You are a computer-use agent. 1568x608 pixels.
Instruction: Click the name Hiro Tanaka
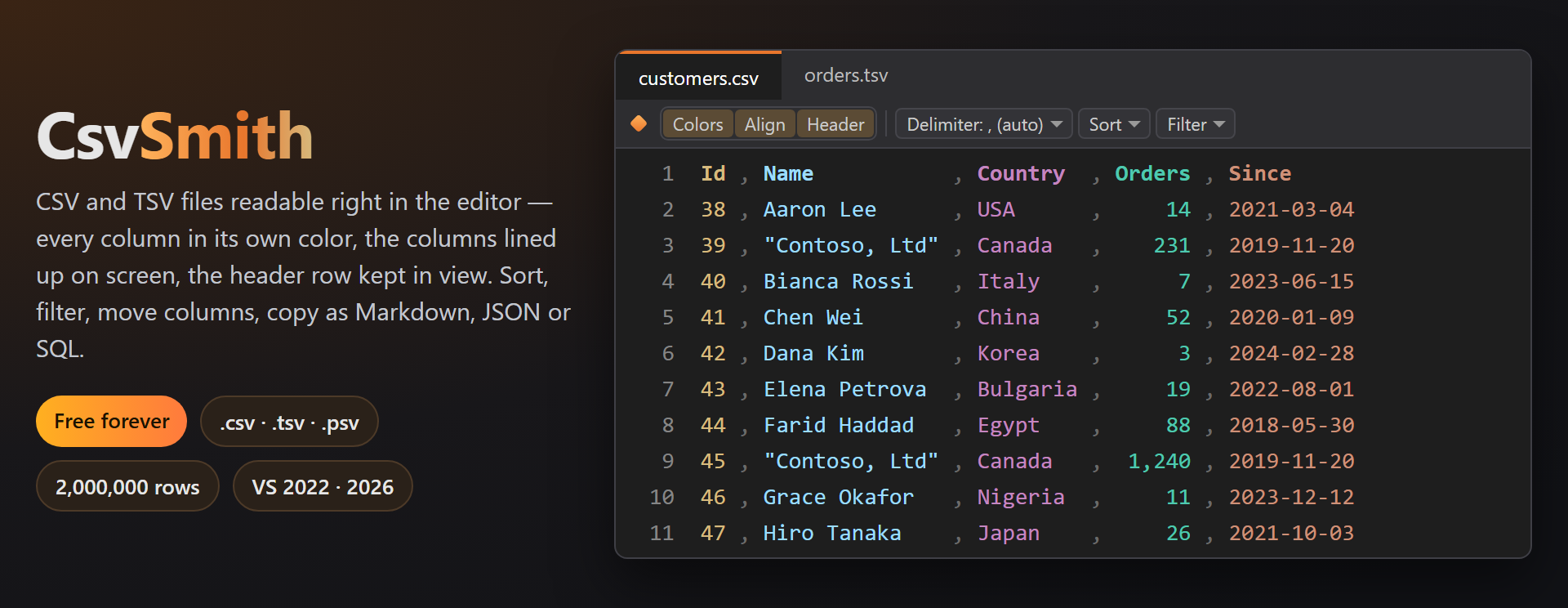[x=832, y=533]
